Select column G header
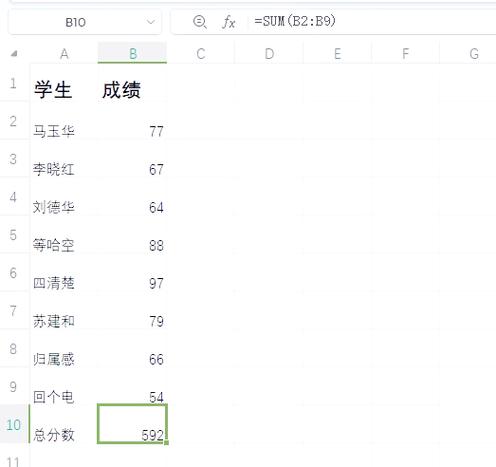496x467 pixels. point(474,53)
